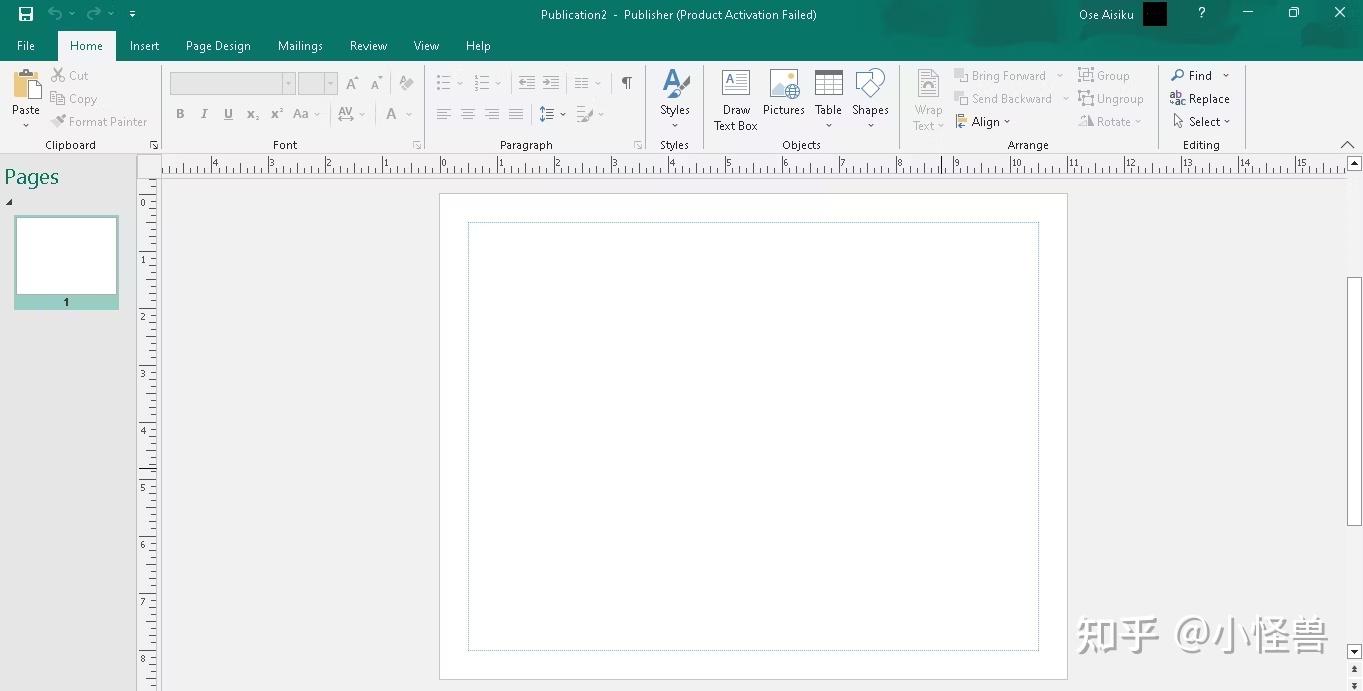Click the Replace button

pyautogui.click(x=1201, y=98)
